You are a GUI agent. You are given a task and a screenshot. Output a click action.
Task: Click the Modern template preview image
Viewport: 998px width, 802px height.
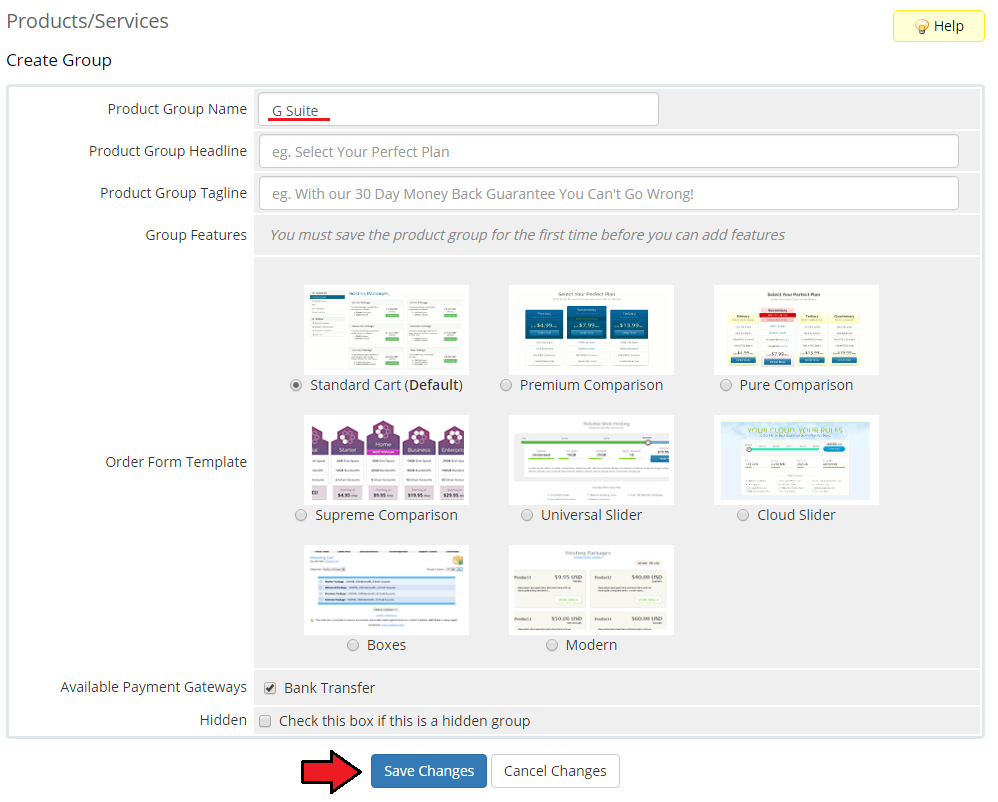[x=591, y=589]
